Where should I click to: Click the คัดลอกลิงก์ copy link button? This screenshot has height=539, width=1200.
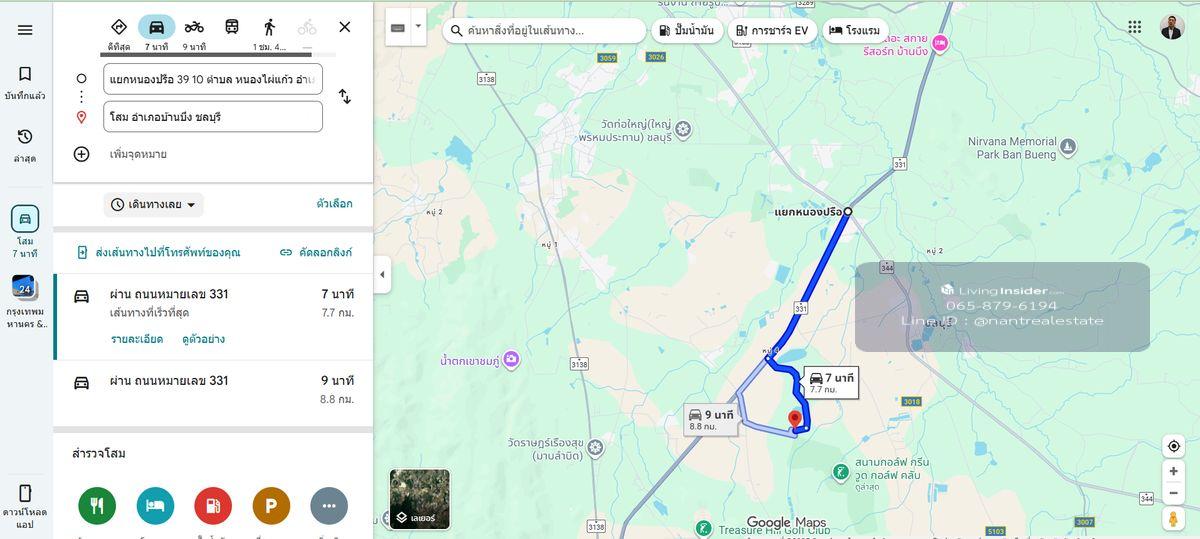pos(316,253)
